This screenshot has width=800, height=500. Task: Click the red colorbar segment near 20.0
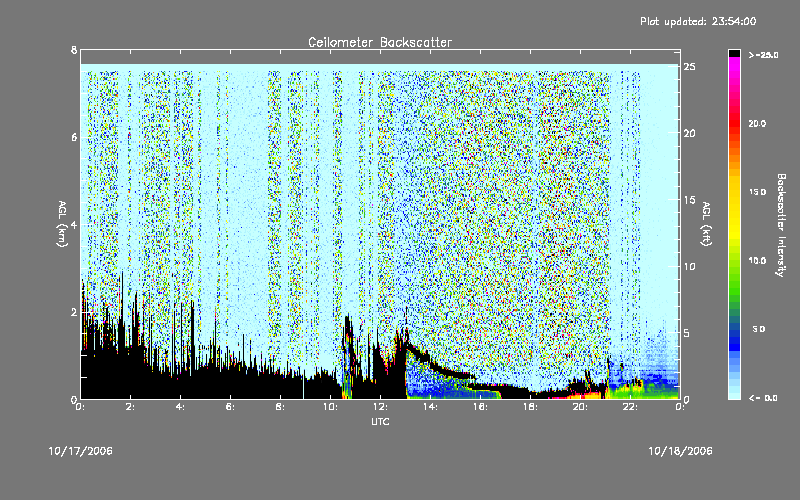point(734,122)
